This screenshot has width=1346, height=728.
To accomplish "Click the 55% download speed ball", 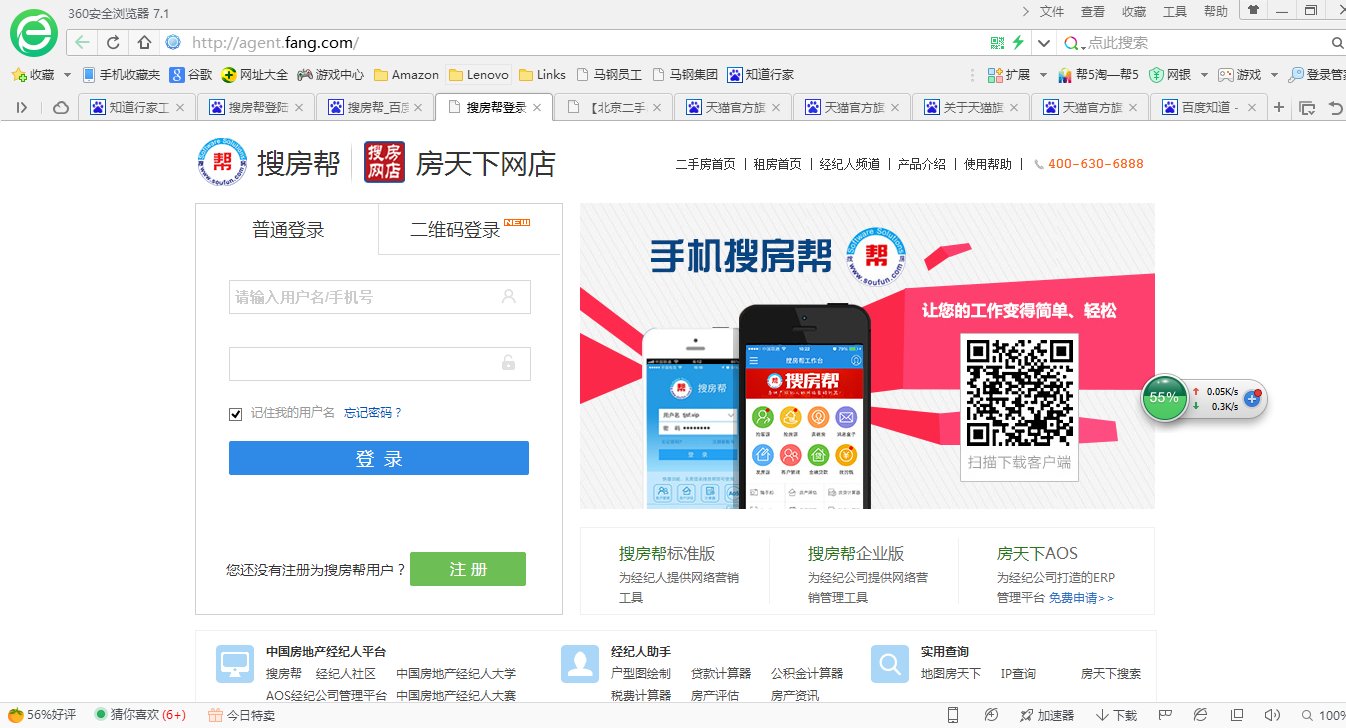I will click(1163, 397).
